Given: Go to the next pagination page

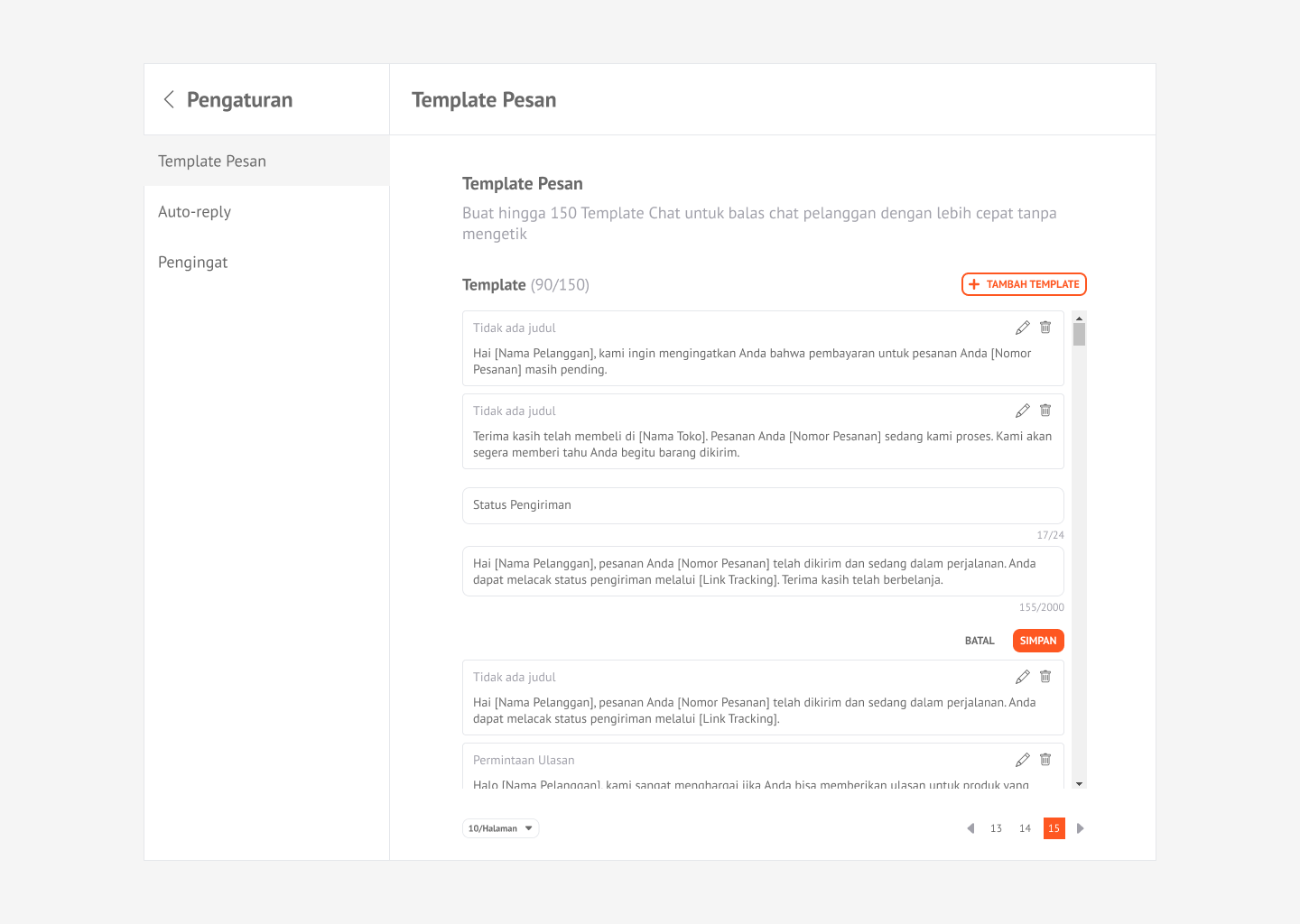Looking at the screenshot, I should click(1081, 828).
